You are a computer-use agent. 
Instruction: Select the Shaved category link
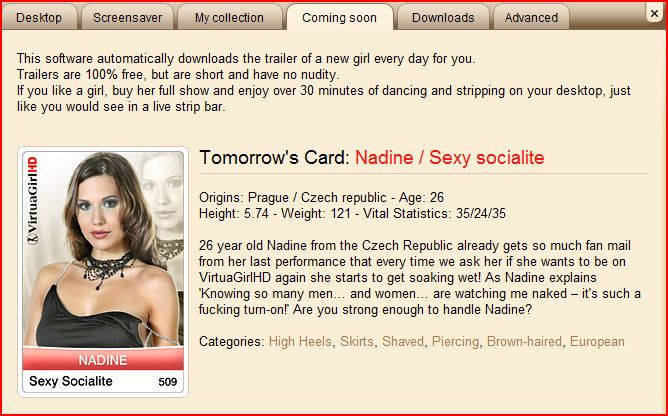click(403, 341)
